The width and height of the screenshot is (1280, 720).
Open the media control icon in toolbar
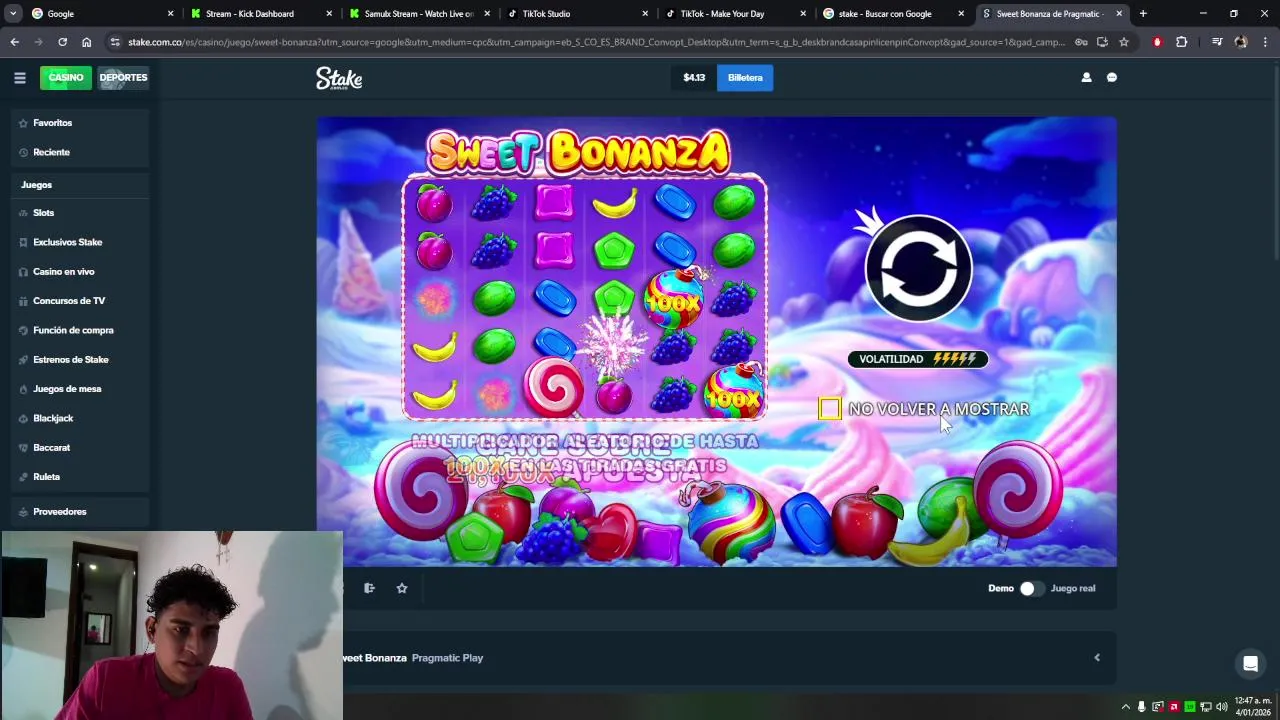(1217, 42)
